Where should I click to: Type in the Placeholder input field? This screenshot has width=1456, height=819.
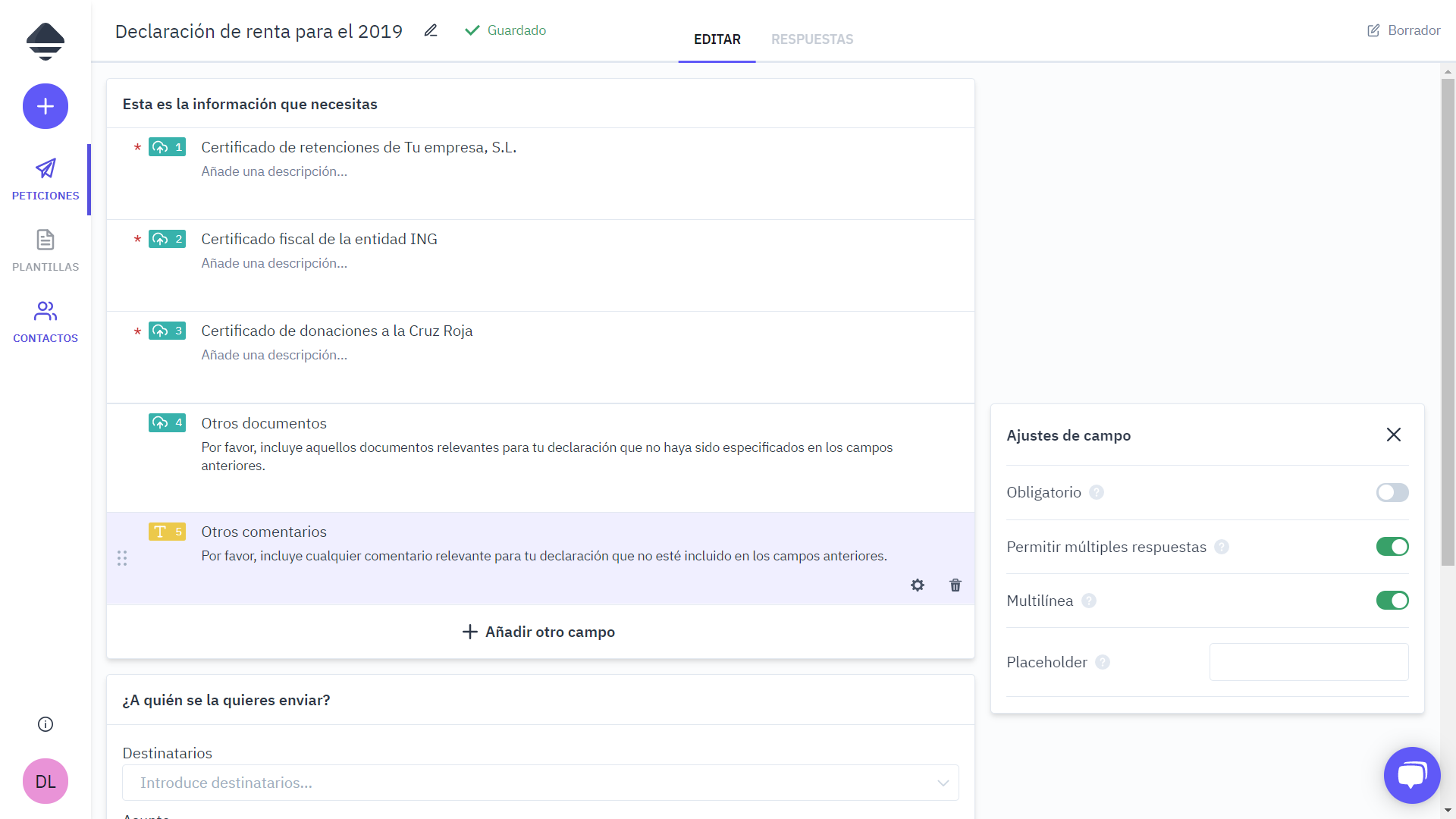tap(1308, 661)
